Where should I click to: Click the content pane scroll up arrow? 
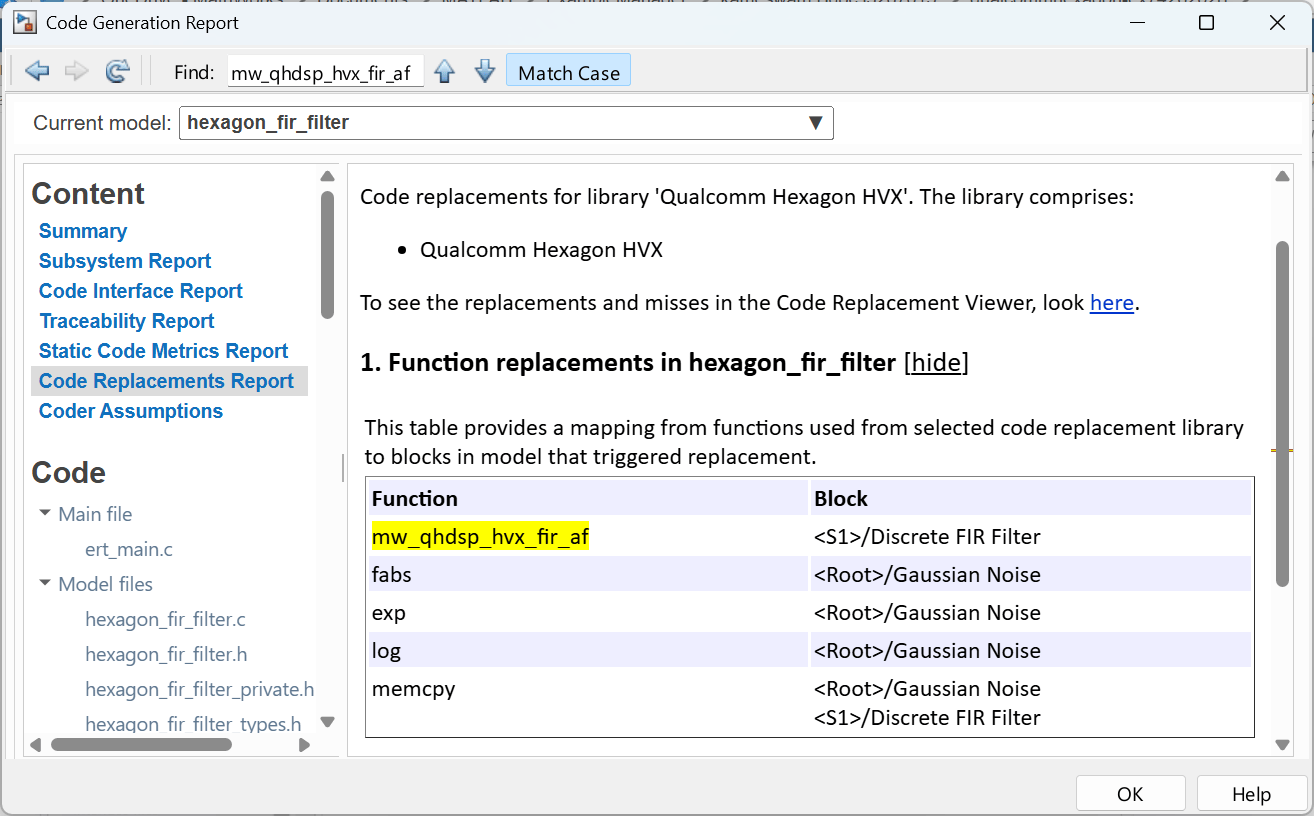1282,177
